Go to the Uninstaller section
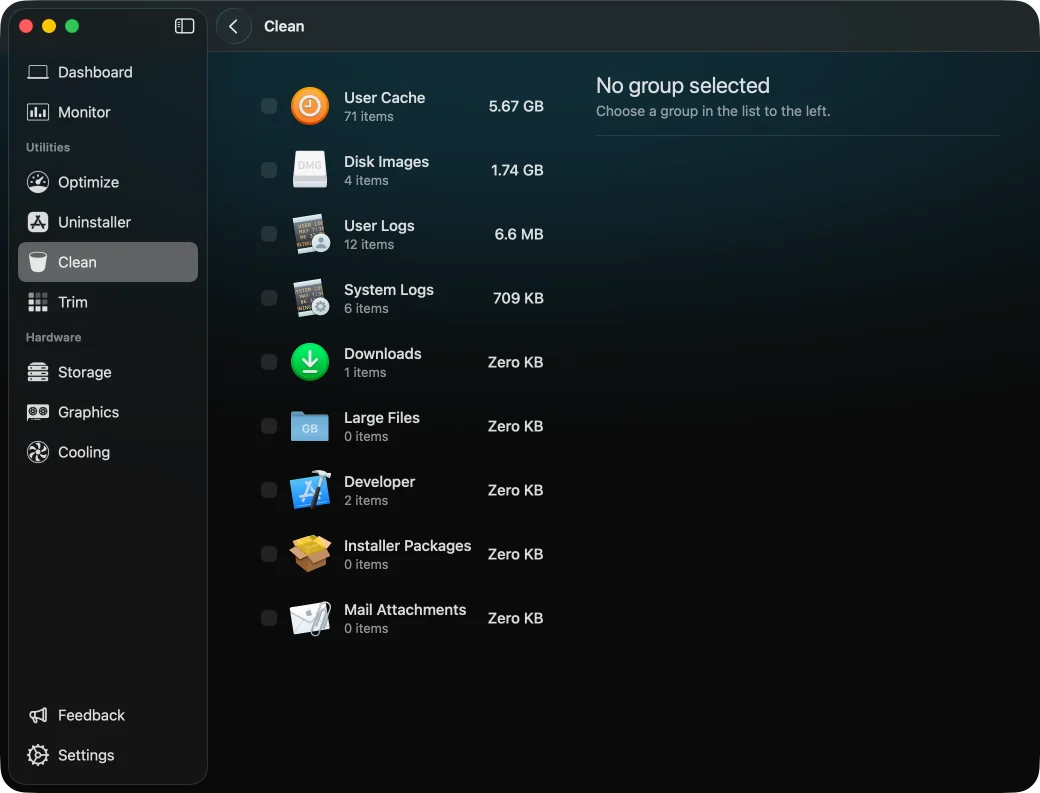The width and height of the screenshot is (1040, 793). click(107, 222)
